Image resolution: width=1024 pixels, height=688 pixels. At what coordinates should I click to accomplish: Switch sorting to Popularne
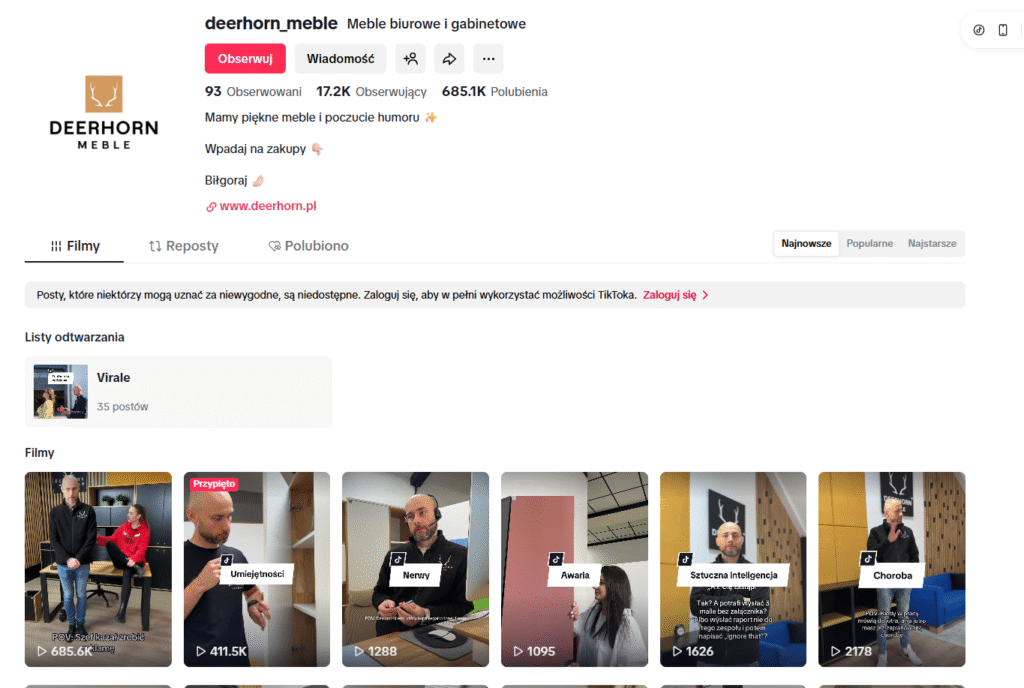pos(869,243)
